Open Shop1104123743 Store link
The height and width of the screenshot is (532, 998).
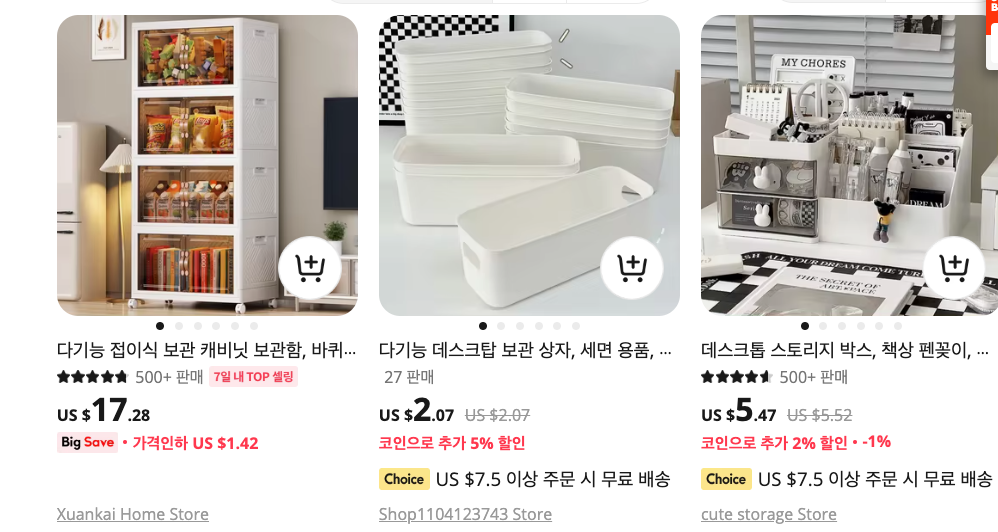click(465, 514)
